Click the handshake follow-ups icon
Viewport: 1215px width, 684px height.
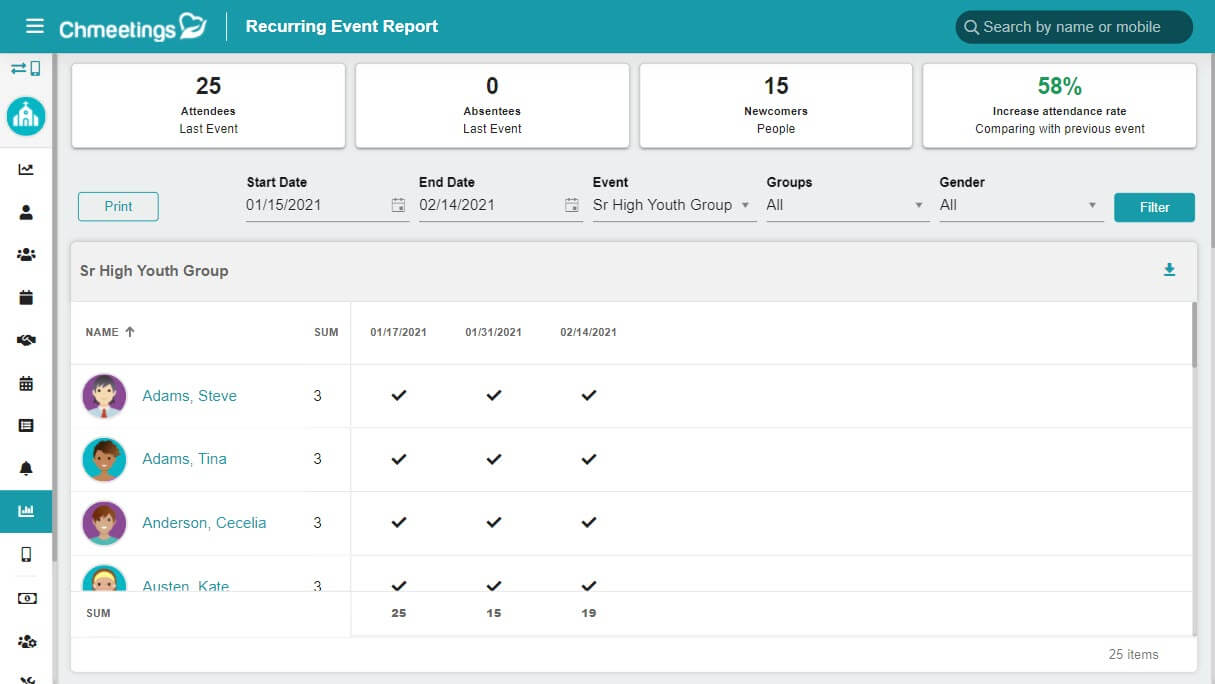pyautogui.click(x=25, y=340)
